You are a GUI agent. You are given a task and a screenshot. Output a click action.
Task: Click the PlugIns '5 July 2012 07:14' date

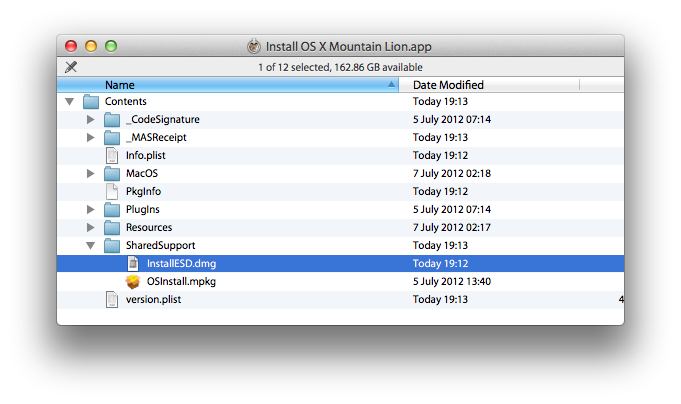(x=452, y=210)
